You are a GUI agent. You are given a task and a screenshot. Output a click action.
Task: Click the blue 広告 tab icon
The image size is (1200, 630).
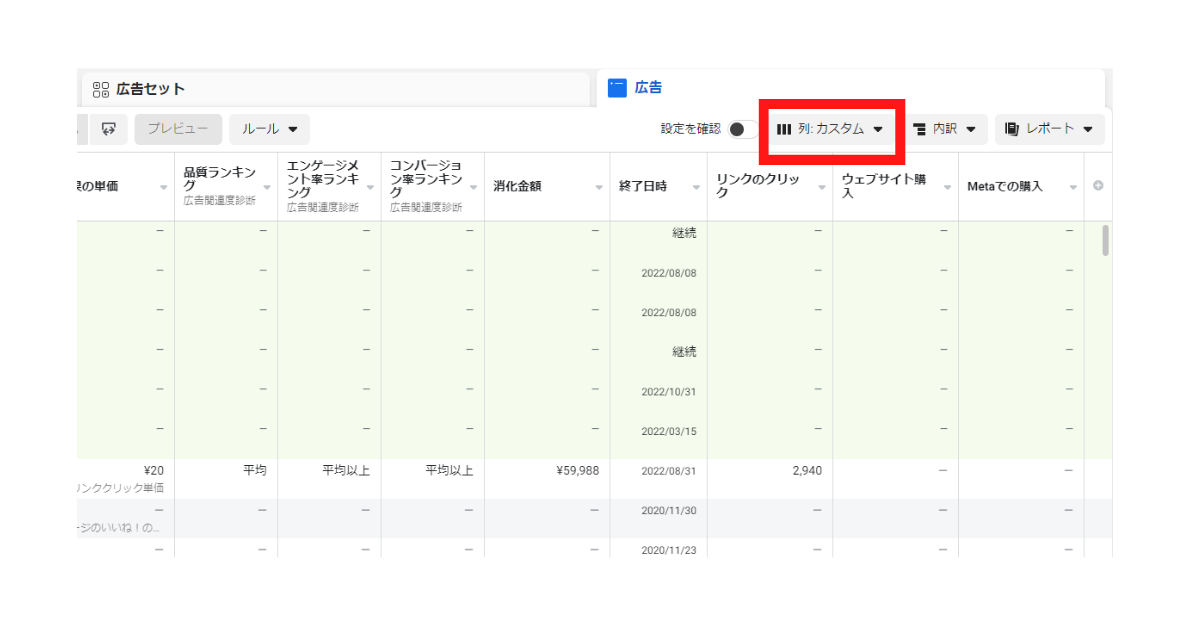(617, 88)
